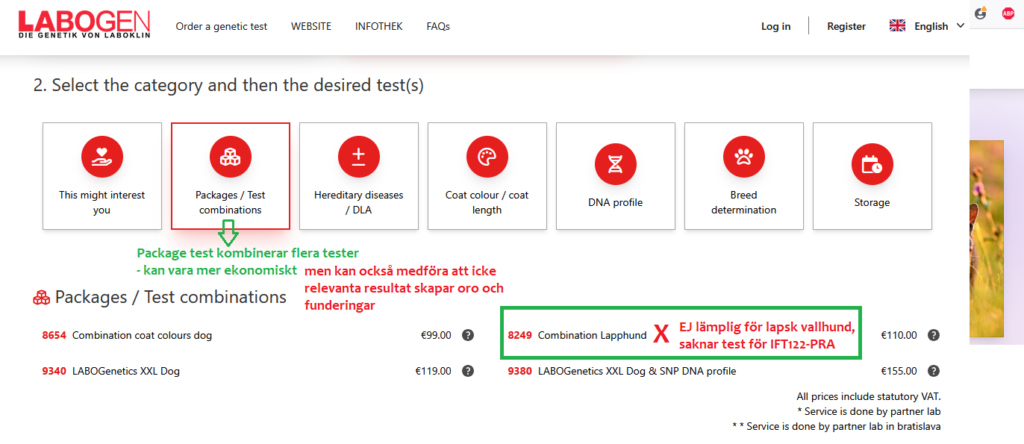Show info for LABOGenetics XXL Dog
Screen dimensions: 1024x444
point(467,371)
